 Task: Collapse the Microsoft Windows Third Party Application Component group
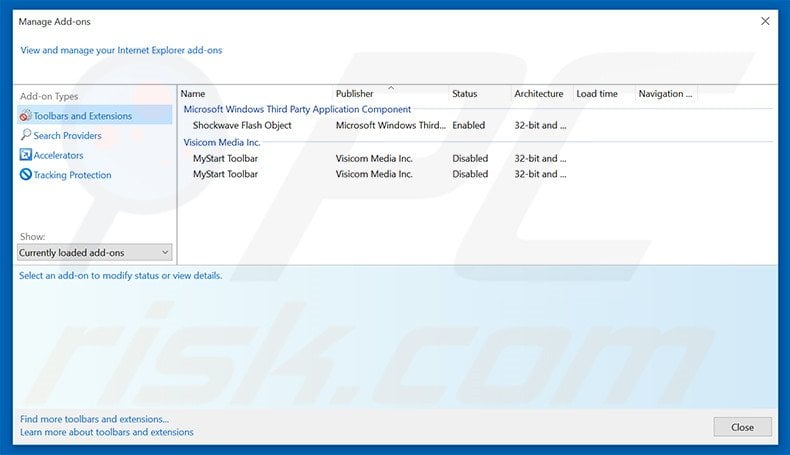[x=297, y=109]
